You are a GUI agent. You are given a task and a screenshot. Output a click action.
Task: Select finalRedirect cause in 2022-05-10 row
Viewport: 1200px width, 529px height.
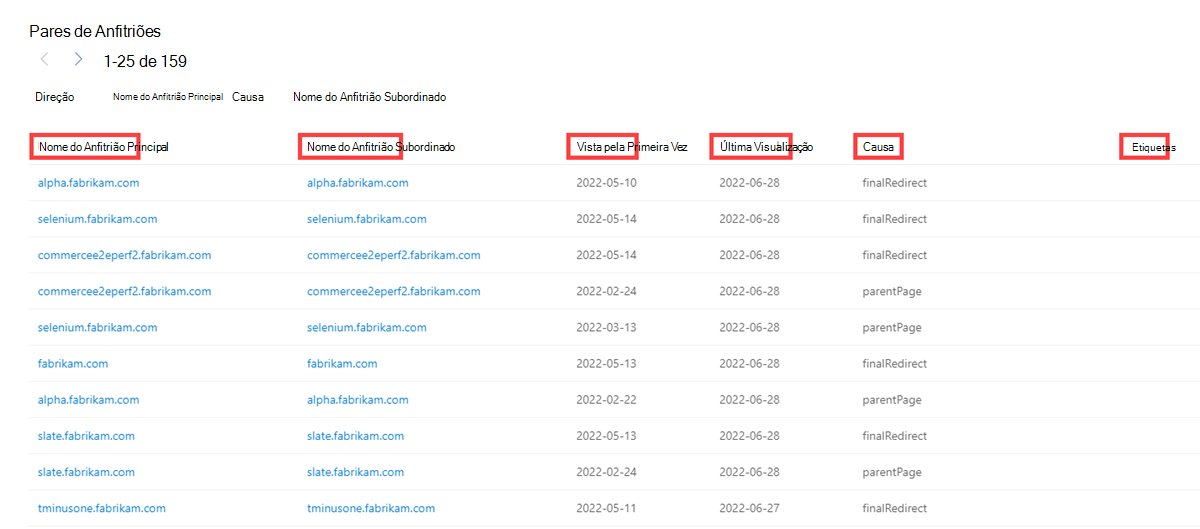coord(895,183)
